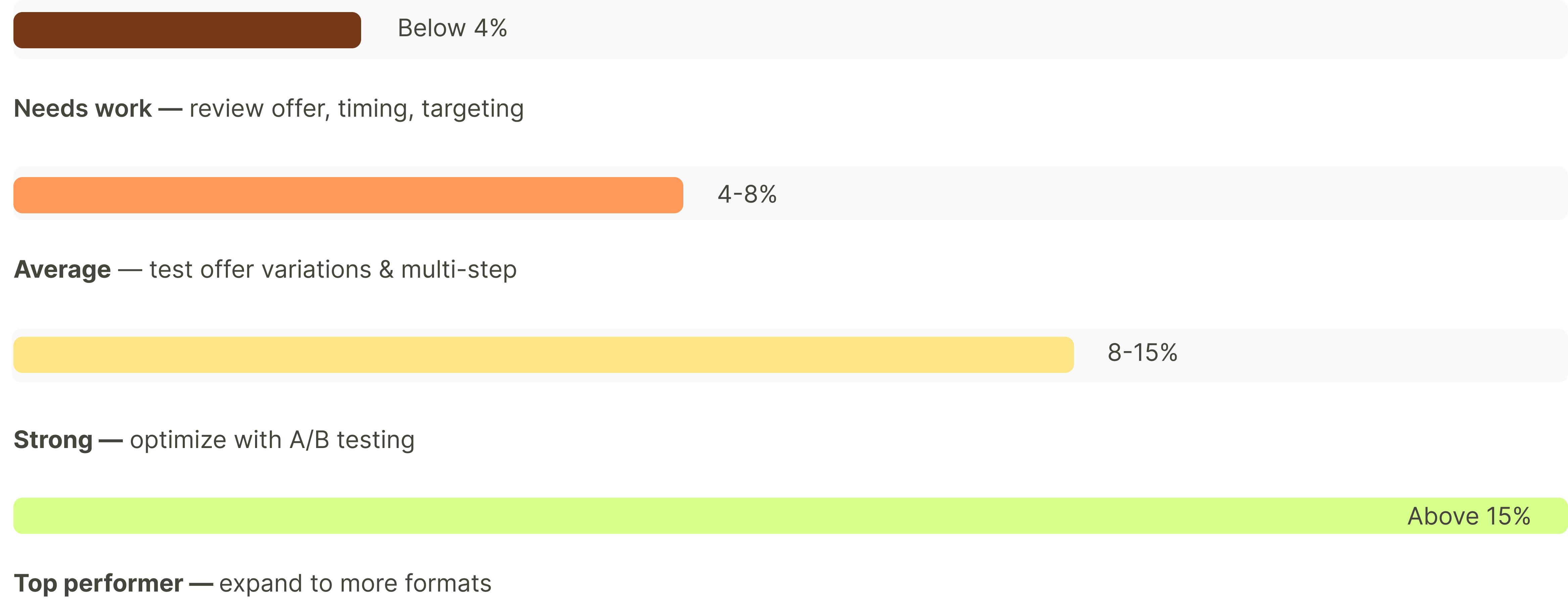Image resolution: width=1568 pixels, height=609 pixels.
Task: Click the "Strong" bold heading
Action: coord(53,440)
